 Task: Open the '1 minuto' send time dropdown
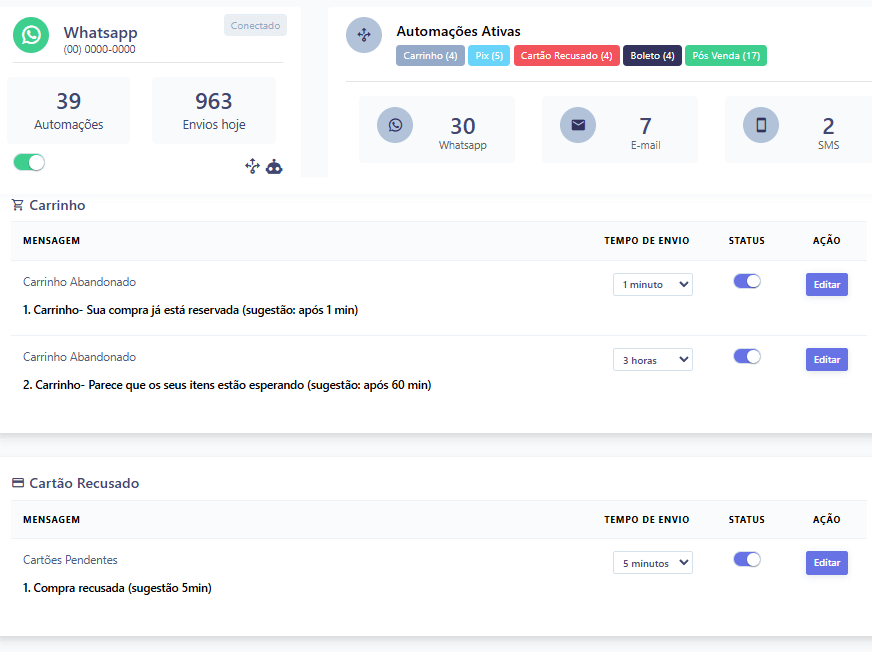[652, 285]
